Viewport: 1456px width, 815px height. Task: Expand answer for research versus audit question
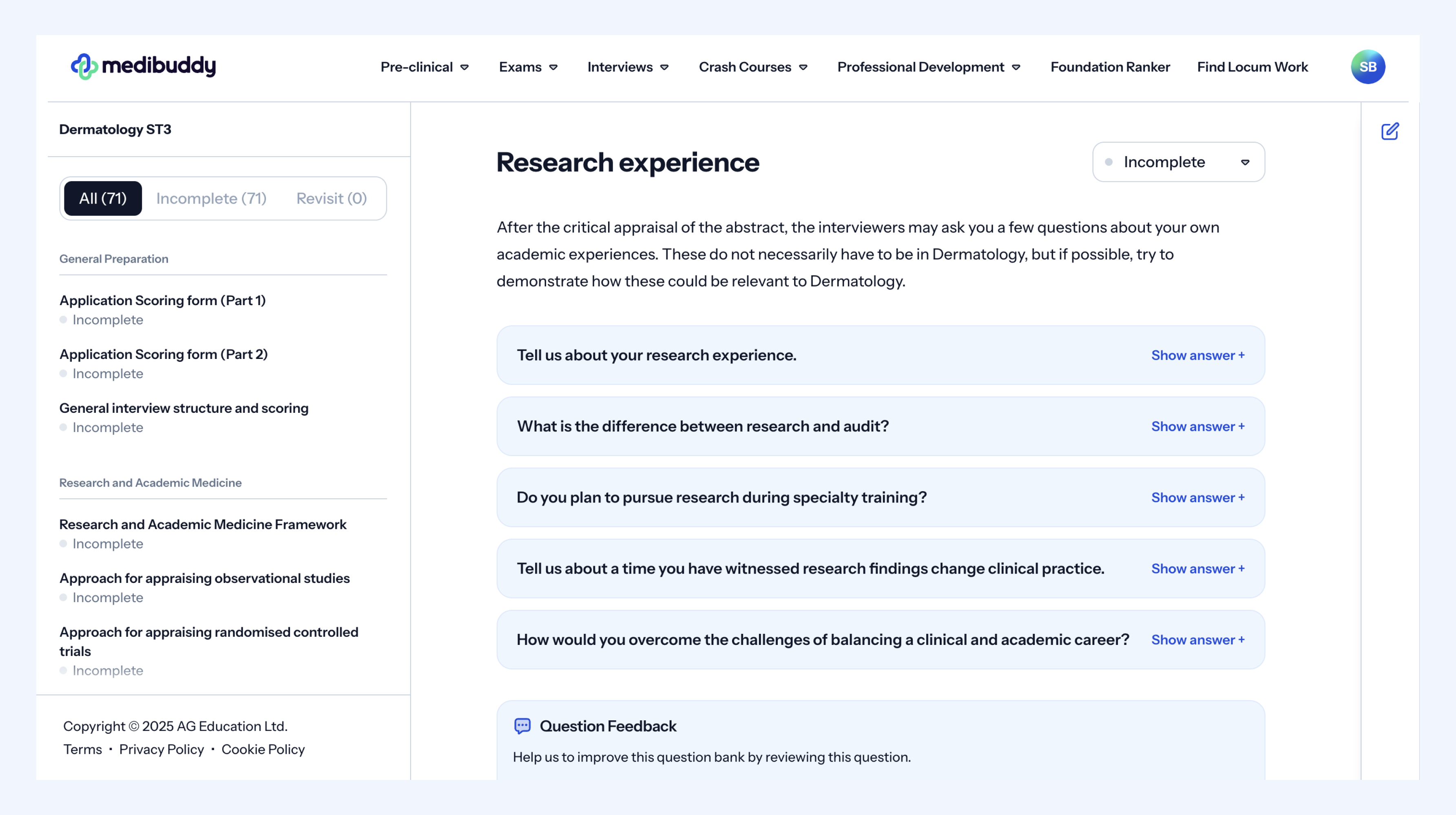click(1197, 426)
